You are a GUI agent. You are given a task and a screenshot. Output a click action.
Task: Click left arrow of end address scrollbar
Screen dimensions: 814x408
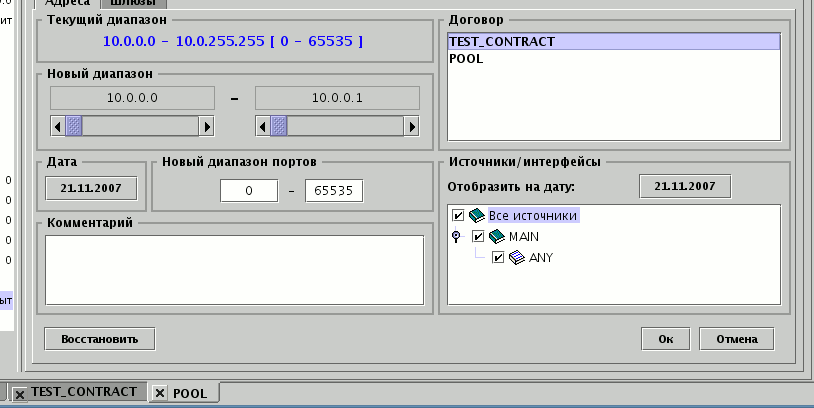click(x=263, y=127)
